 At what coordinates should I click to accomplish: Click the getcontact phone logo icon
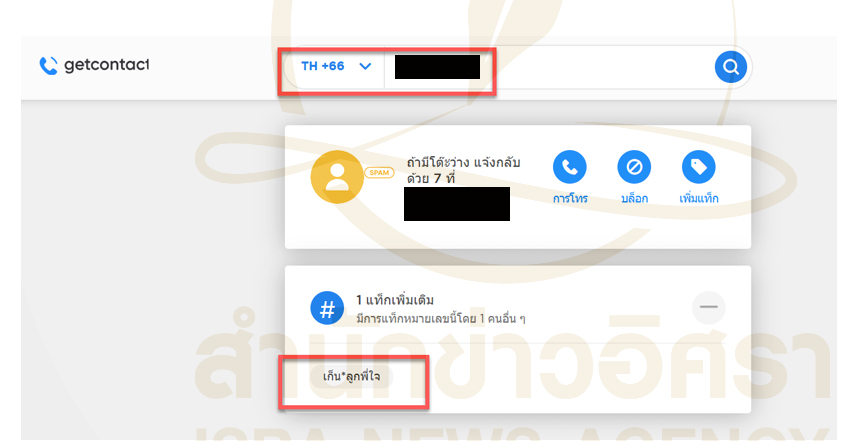(x=49, y=65)
